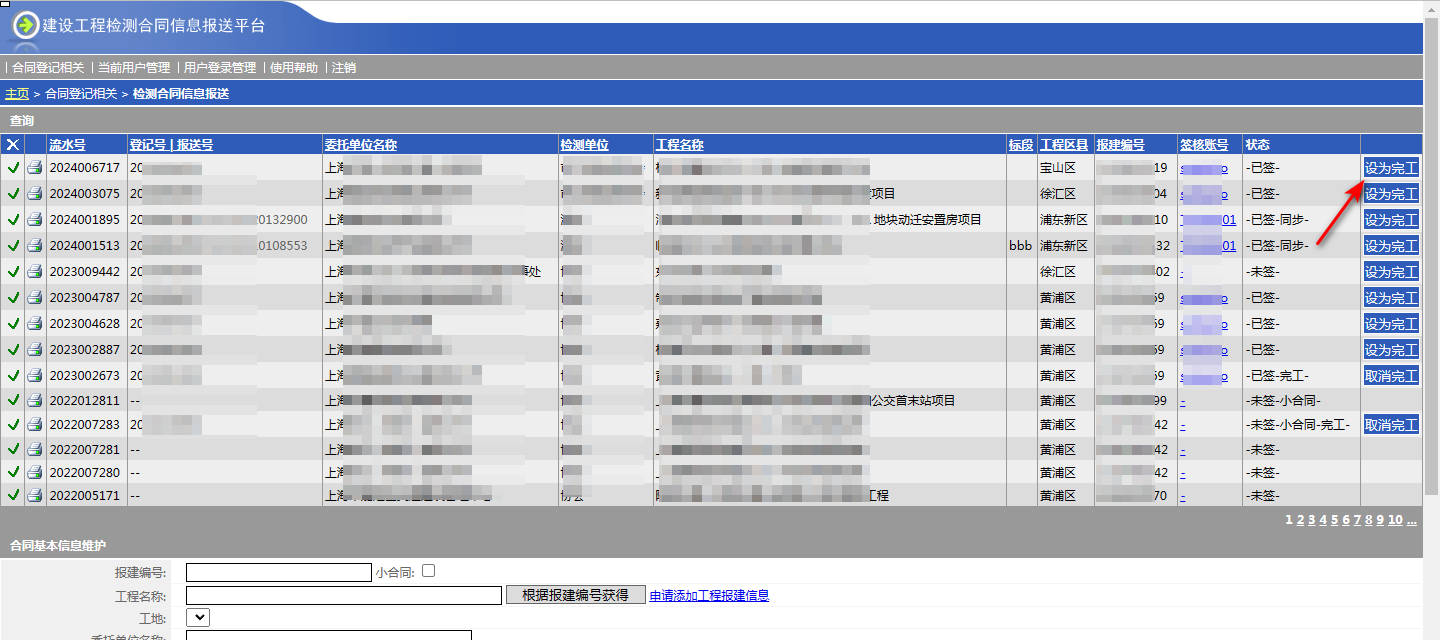The image size is (1440, 640).
Task: Open the 申请添加工程报建信息 link
Action: pyautogui.click(x=709, y=596)
